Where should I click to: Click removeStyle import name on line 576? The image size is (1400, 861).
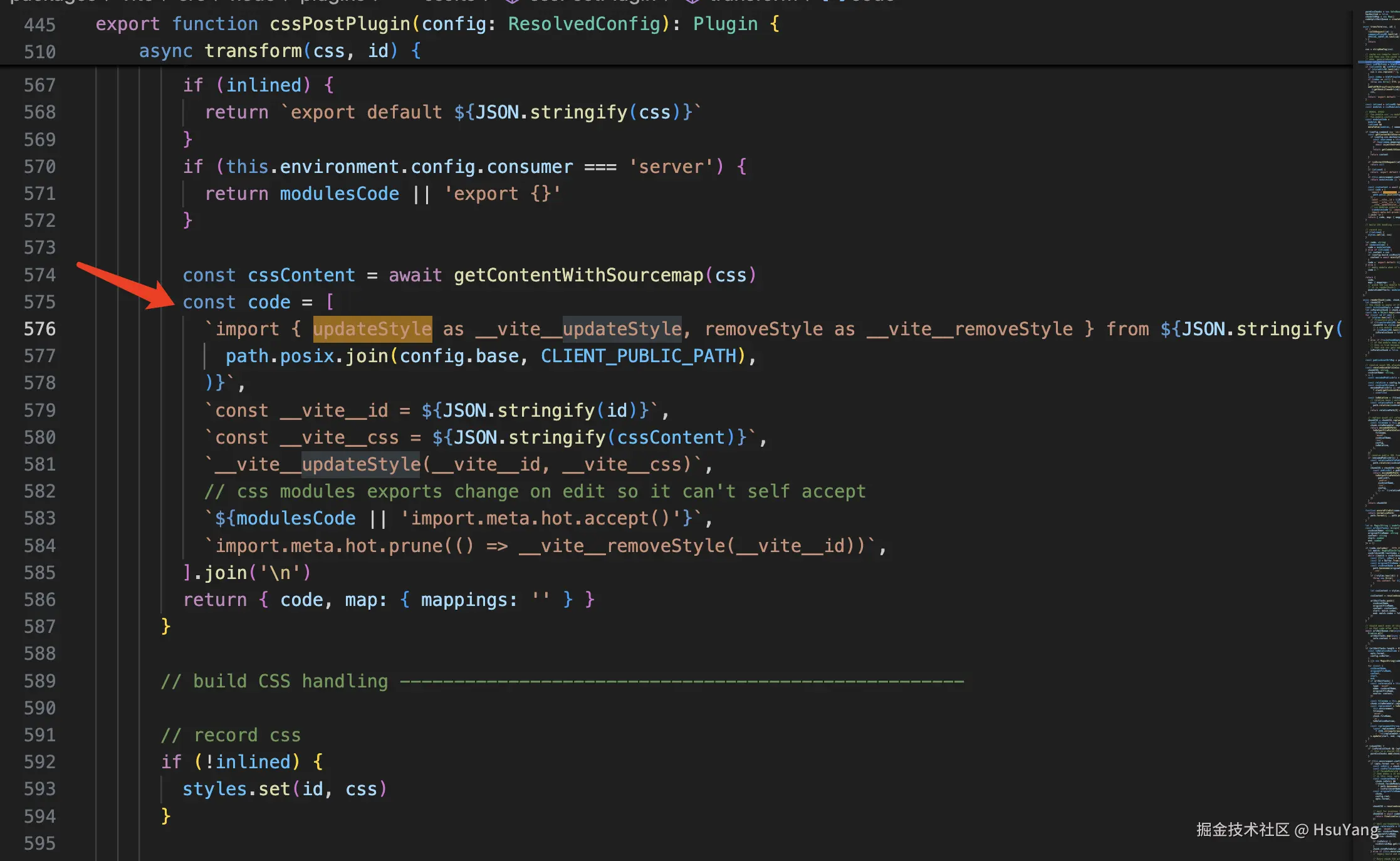coord(763,329)
